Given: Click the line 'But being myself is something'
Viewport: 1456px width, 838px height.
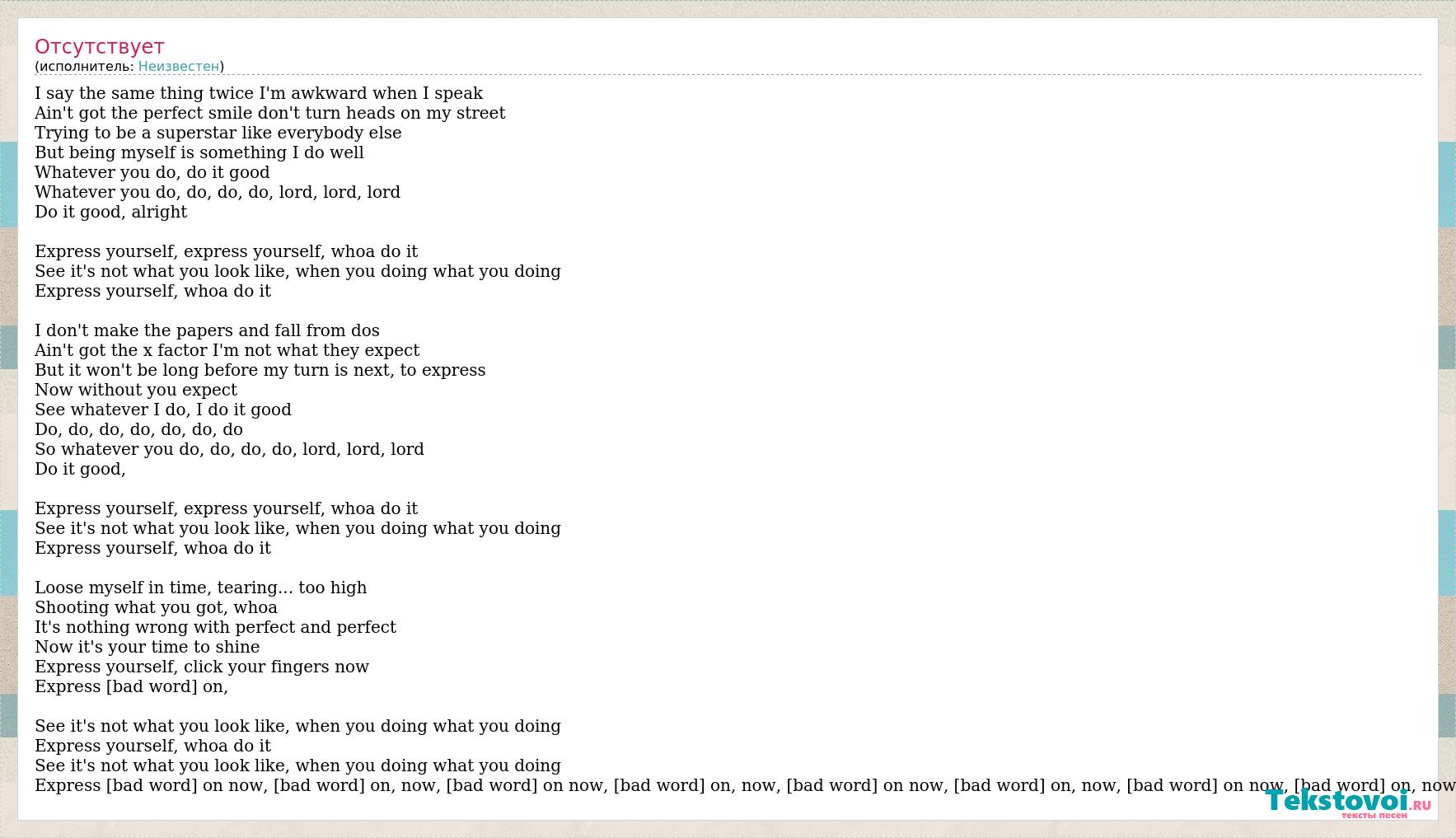Looking at the screenshot, I should tap(199, 152).
